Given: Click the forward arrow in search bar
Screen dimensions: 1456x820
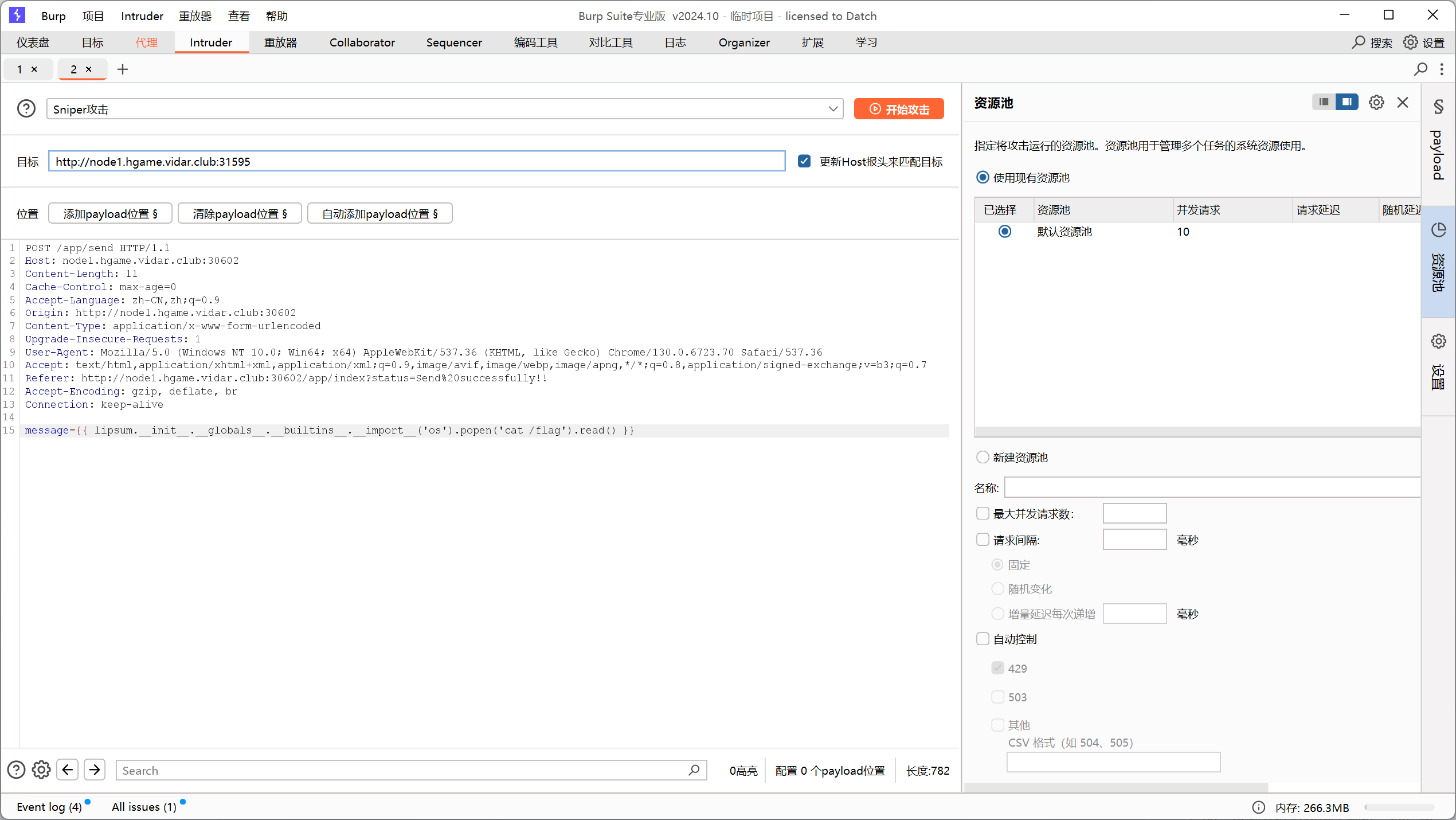Looking at the screenshot, I should 95,770.
